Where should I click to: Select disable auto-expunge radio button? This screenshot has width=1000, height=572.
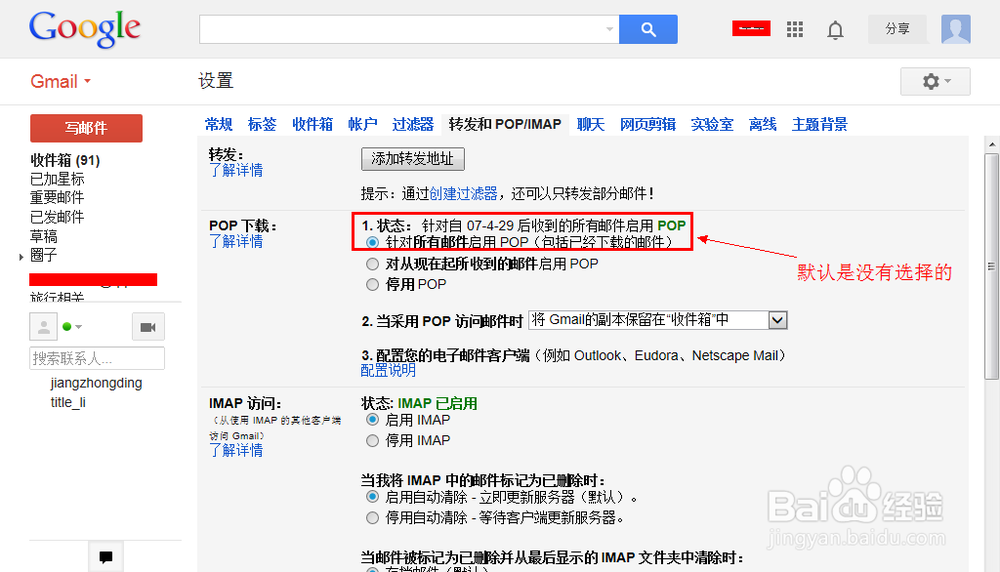tap(372, 518)
